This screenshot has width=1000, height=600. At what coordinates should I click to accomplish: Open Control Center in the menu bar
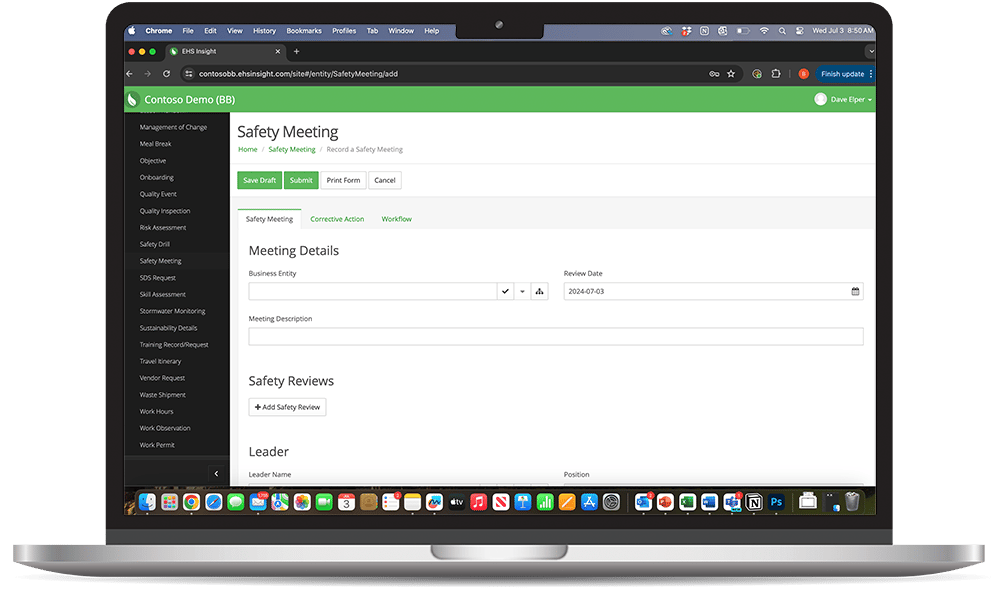pos(799,31)
